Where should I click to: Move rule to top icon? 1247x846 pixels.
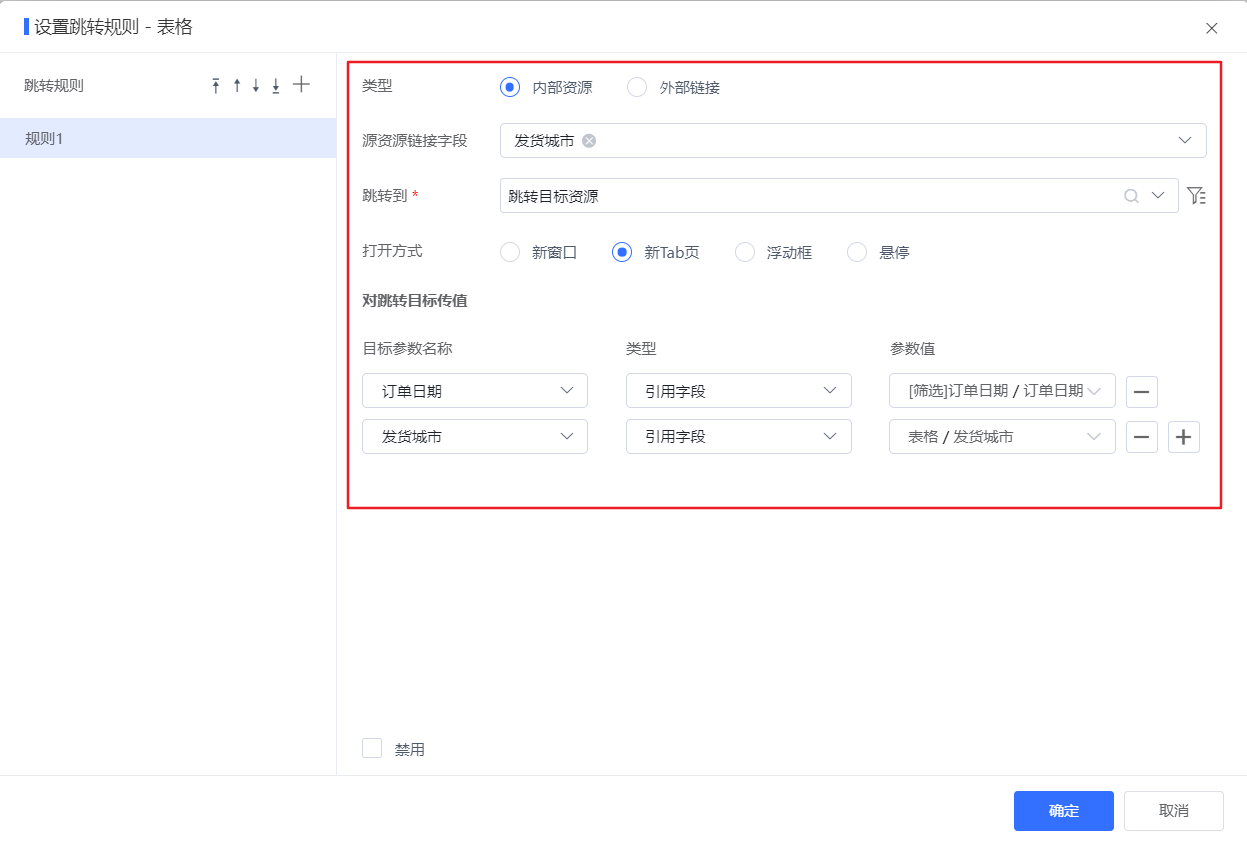click(216, 86)
